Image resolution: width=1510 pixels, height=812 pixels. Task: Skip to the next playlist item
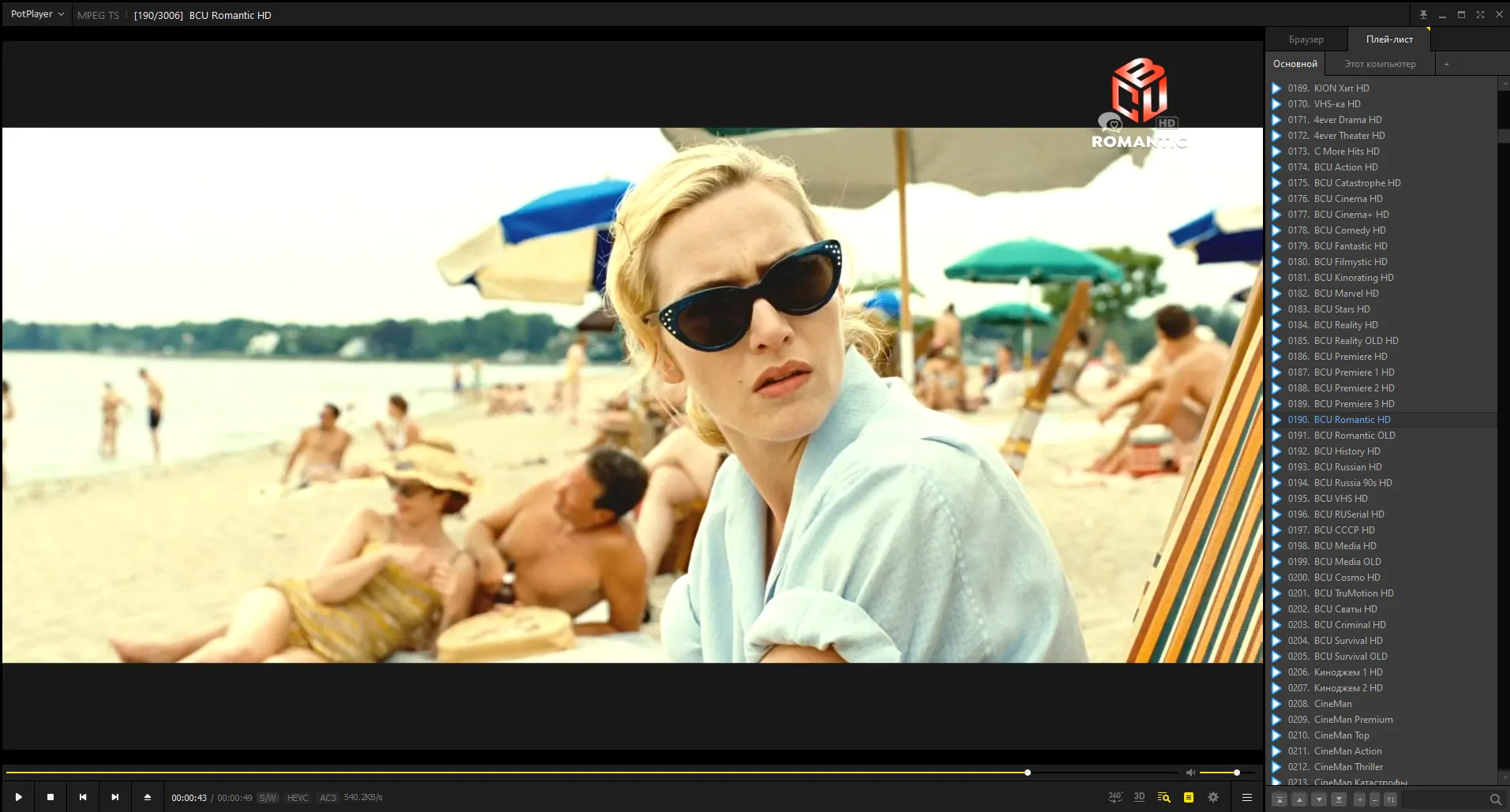115,797
